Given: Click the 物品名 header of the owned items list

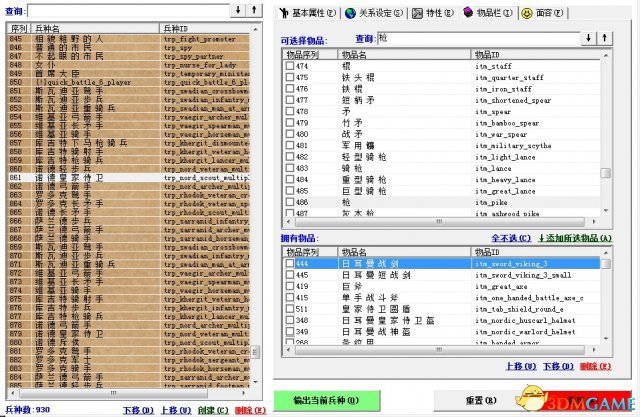Looking at the screenshot, I should 404,252.
